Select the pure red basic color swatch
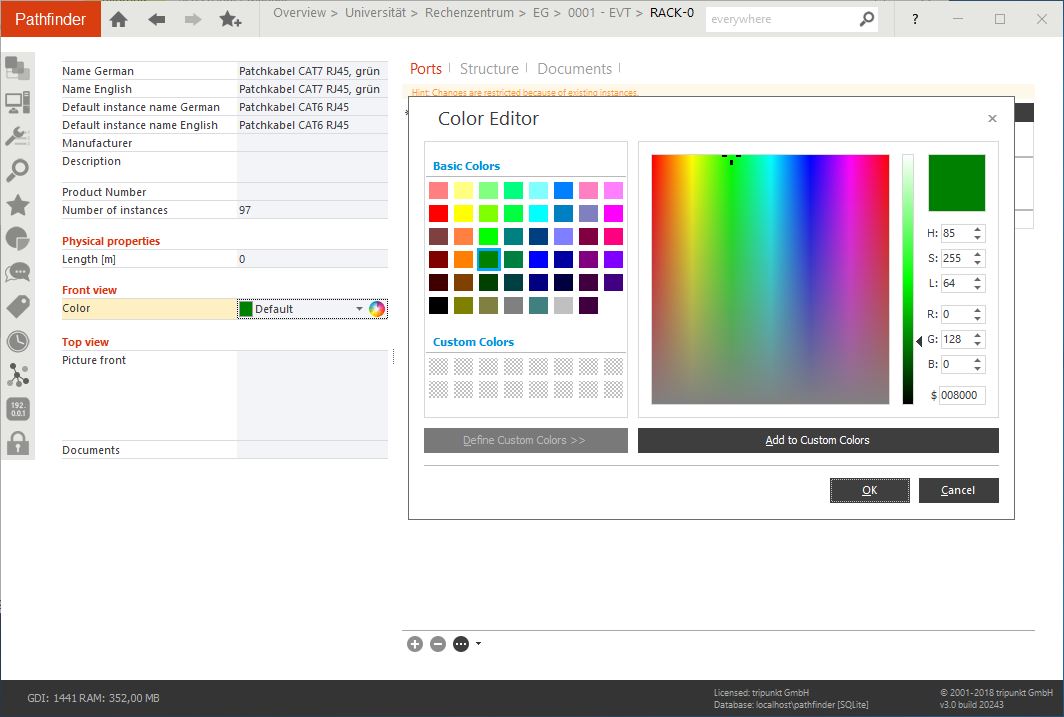 [x=438, y=213]
